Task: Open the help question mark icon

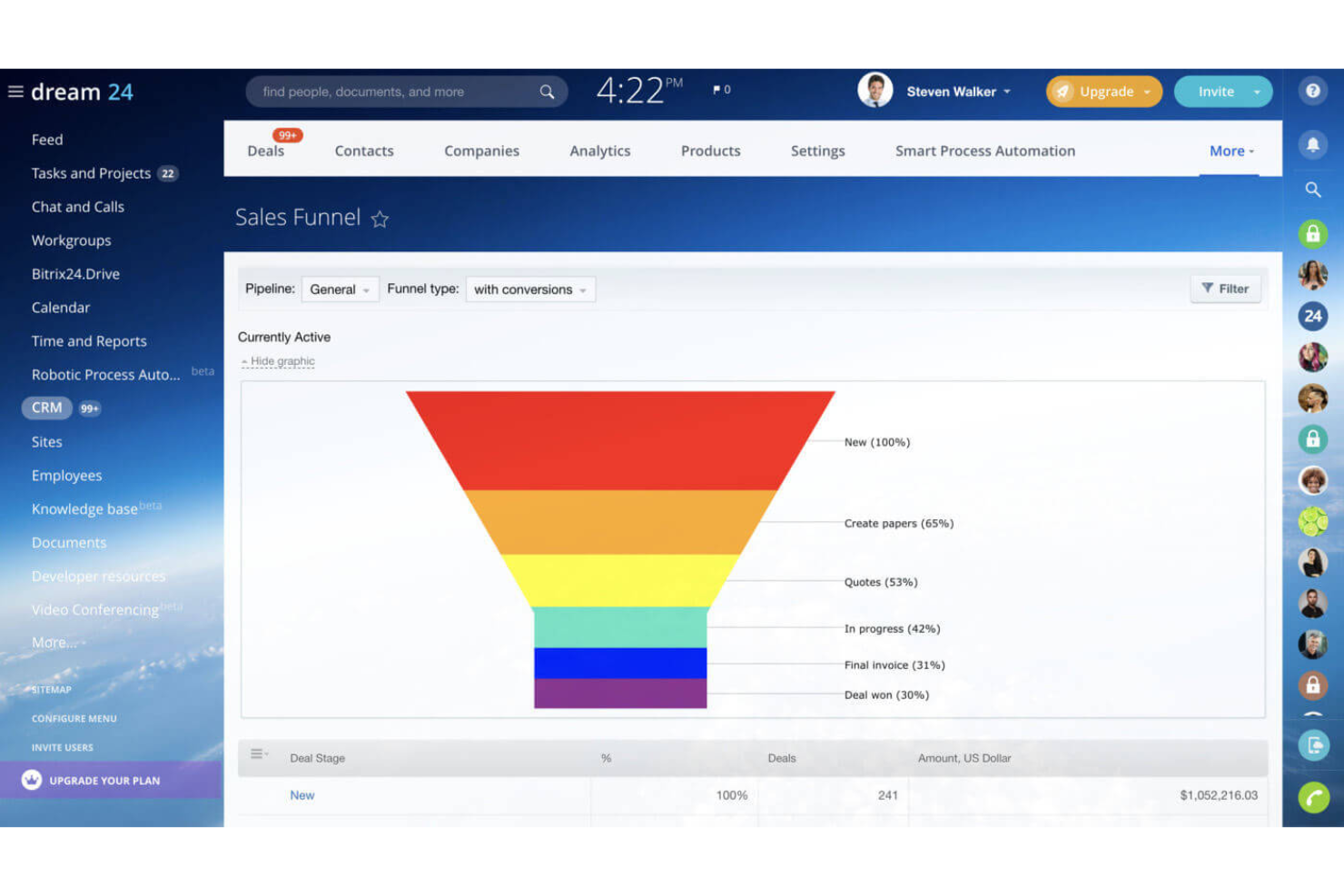Action: (x=1313, y=91)
